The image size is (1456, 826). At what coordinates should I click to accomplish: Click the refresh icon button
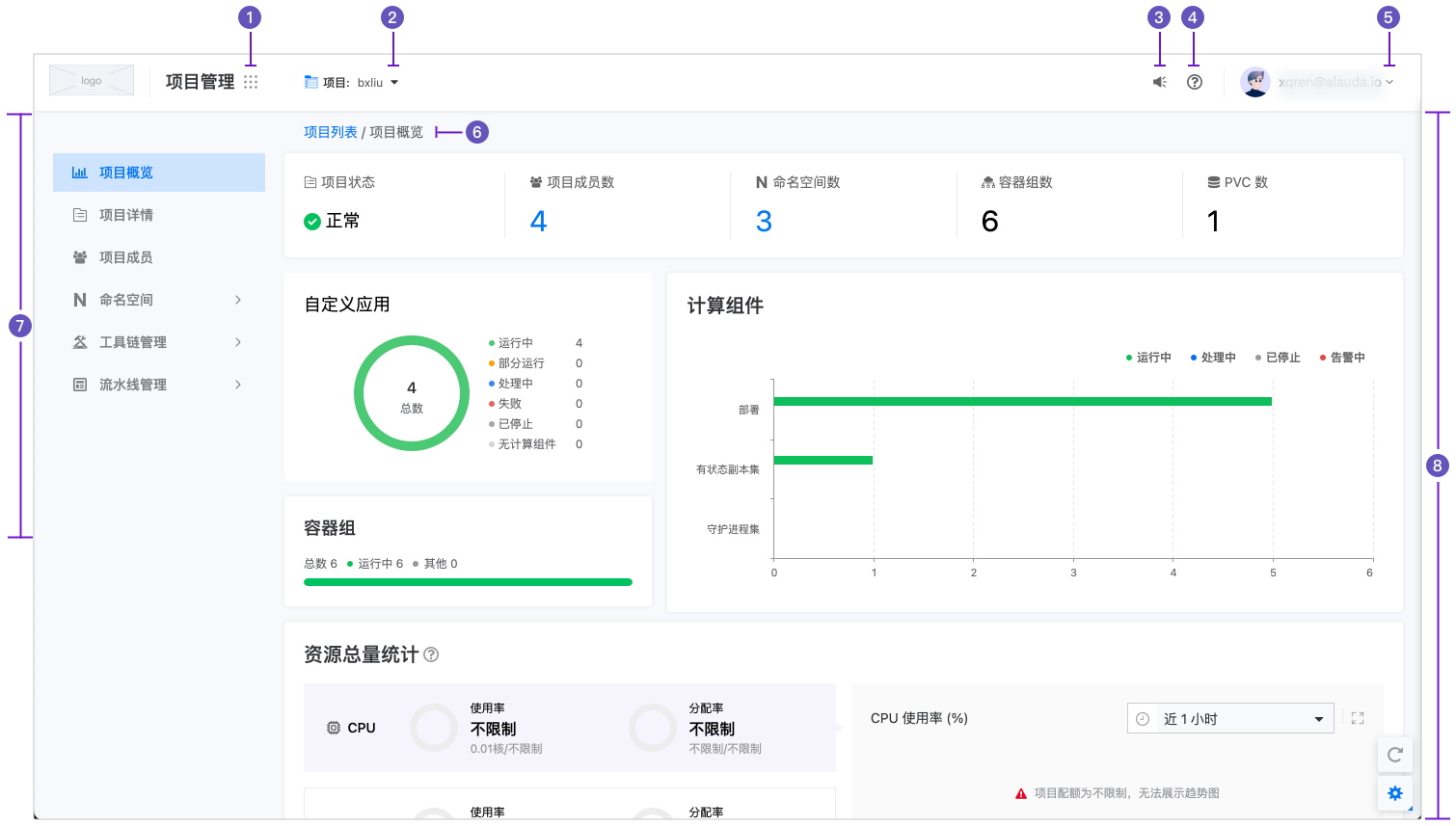coord(1394,755)
